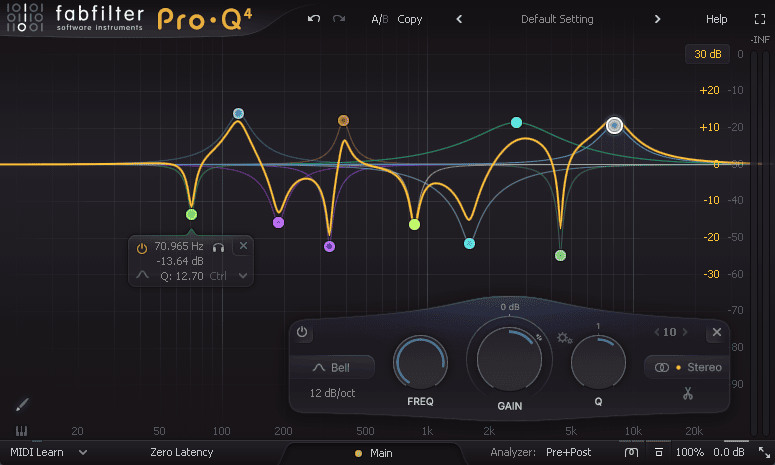Open the 30 dB display range selector
This screenshot has height=465, width=775.
707,54
